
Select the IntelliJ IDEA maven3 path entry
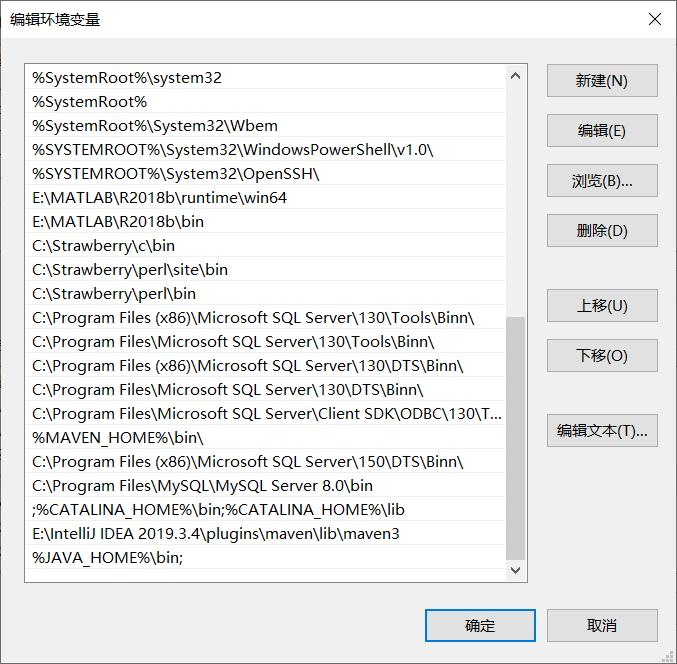265,534
